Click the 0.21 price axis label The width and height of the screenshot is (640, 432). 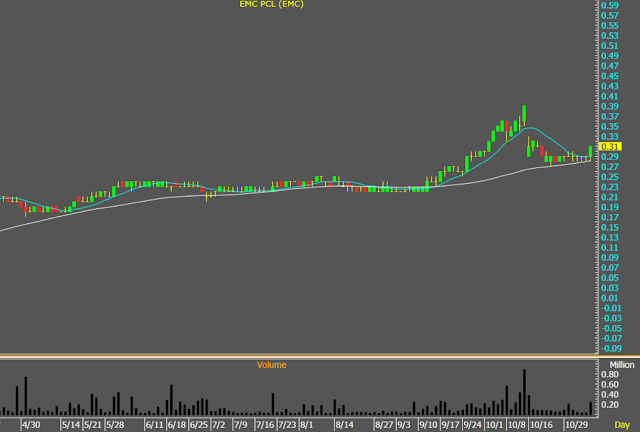(x=610, y=197)
